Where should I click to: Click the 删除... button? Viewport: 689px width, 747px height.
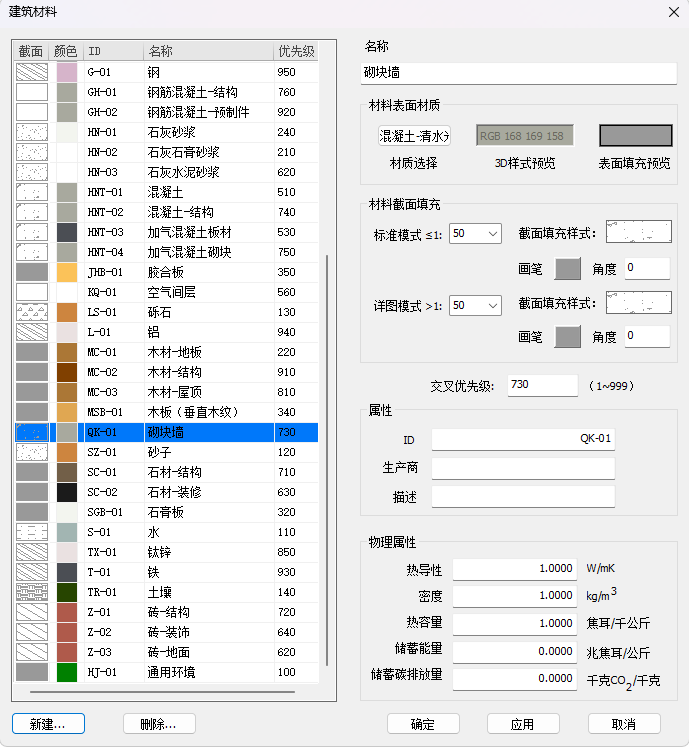click(x=159, y=723)
